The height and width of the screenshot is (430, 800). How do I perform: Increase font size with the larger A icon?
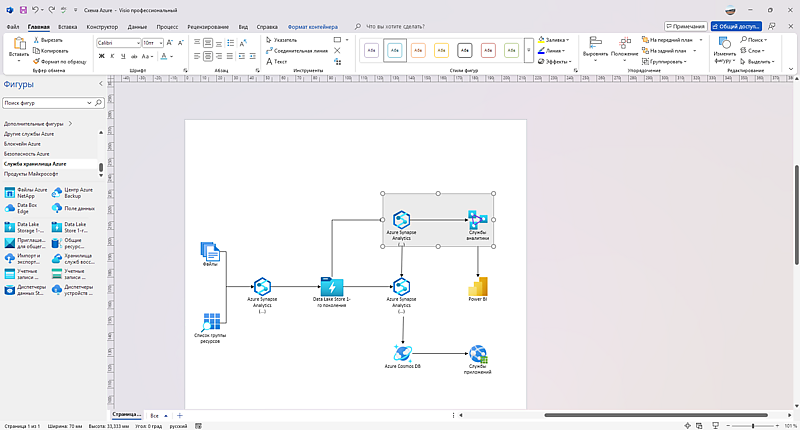tap(170, 43)
